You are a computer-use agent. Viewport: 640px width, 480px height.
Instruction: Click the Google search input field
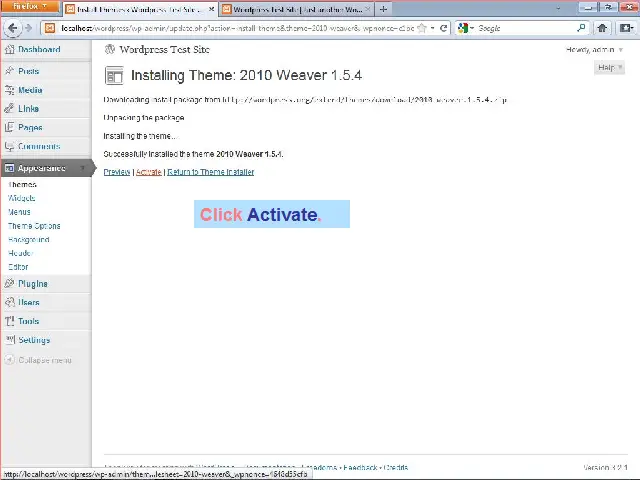pos(526,28)
